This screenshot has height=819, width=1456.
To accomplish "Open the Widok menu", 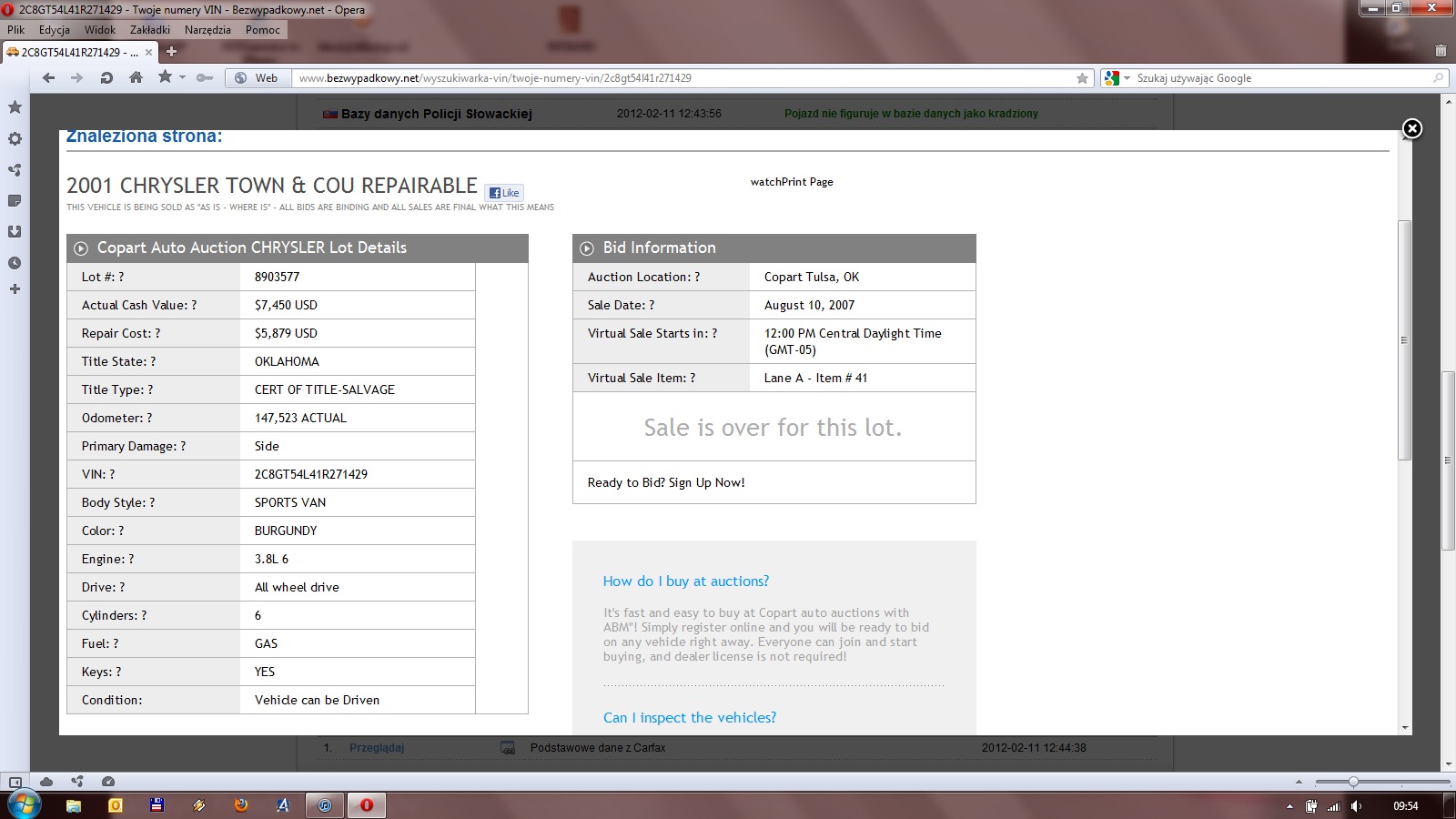I will point(100,30).
